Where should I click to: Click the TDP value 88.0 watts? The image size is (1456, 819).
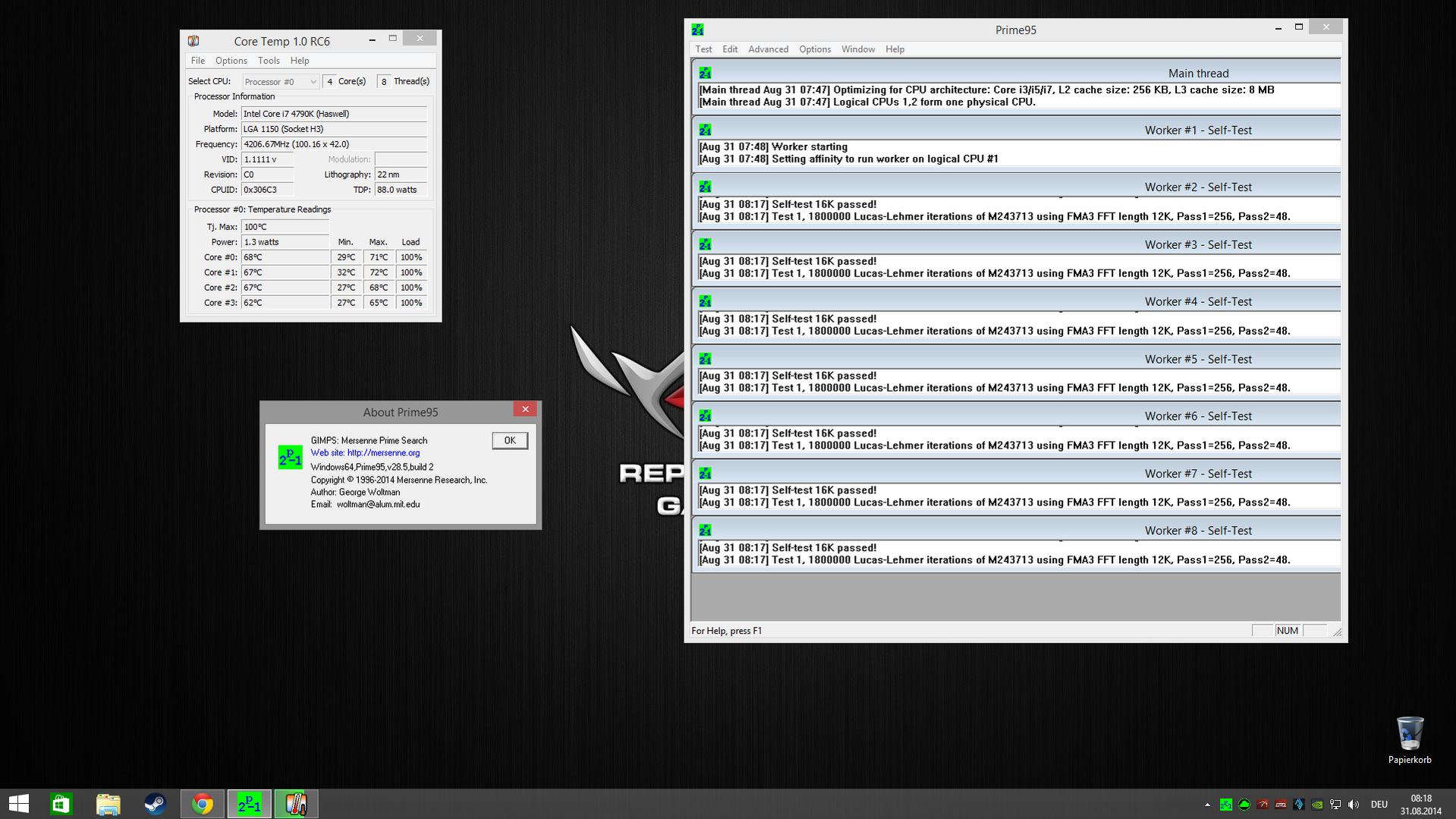(x=401, y=190)
